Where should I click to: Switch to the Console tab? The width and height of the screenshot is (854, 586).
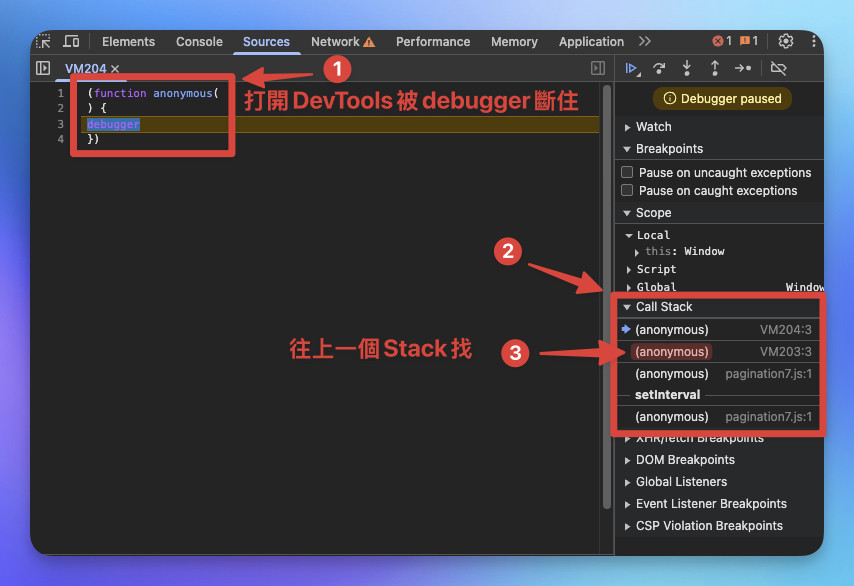point(199,42)
